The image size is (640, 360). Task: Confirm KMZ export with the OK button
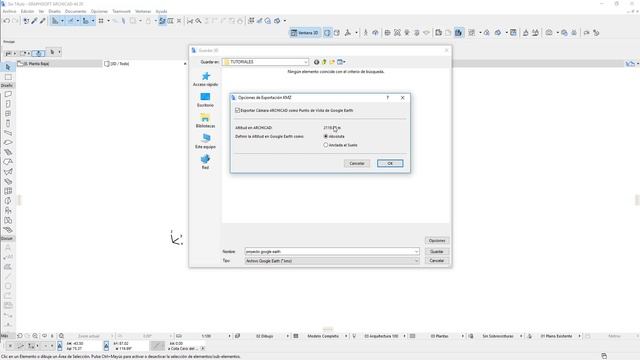point(390,163)
